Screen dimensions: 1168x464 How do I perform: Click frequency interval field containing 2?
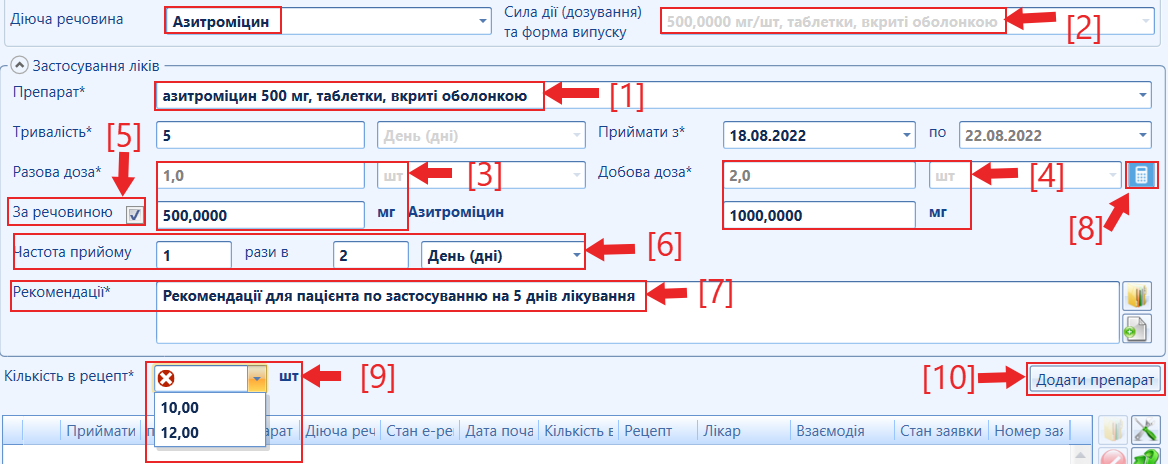371,255
